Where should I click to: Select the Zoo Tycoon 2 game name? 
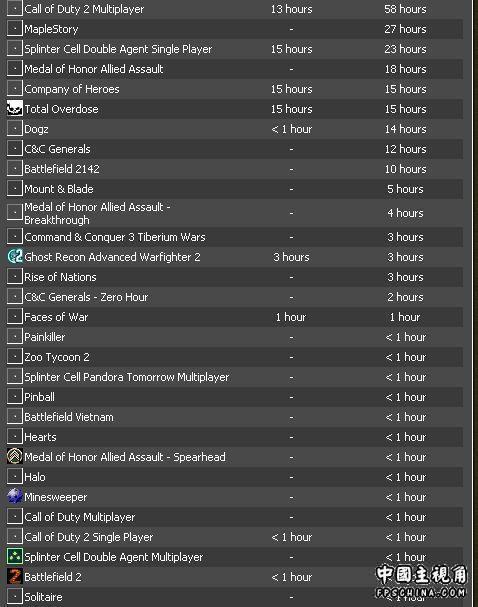[x=57, y=357]
